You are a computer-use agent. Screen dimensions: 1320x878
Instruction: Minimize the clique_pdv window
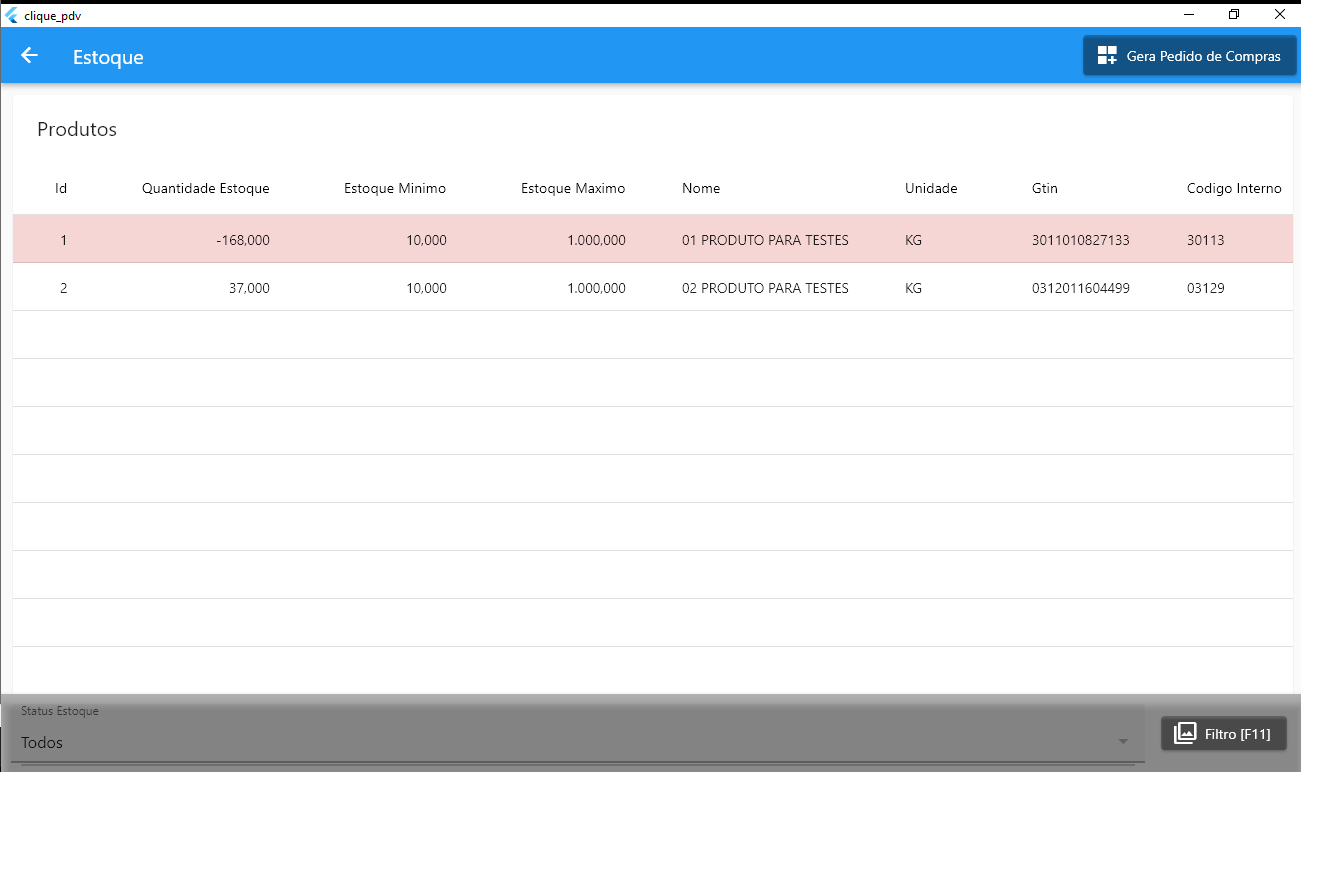1189,15
